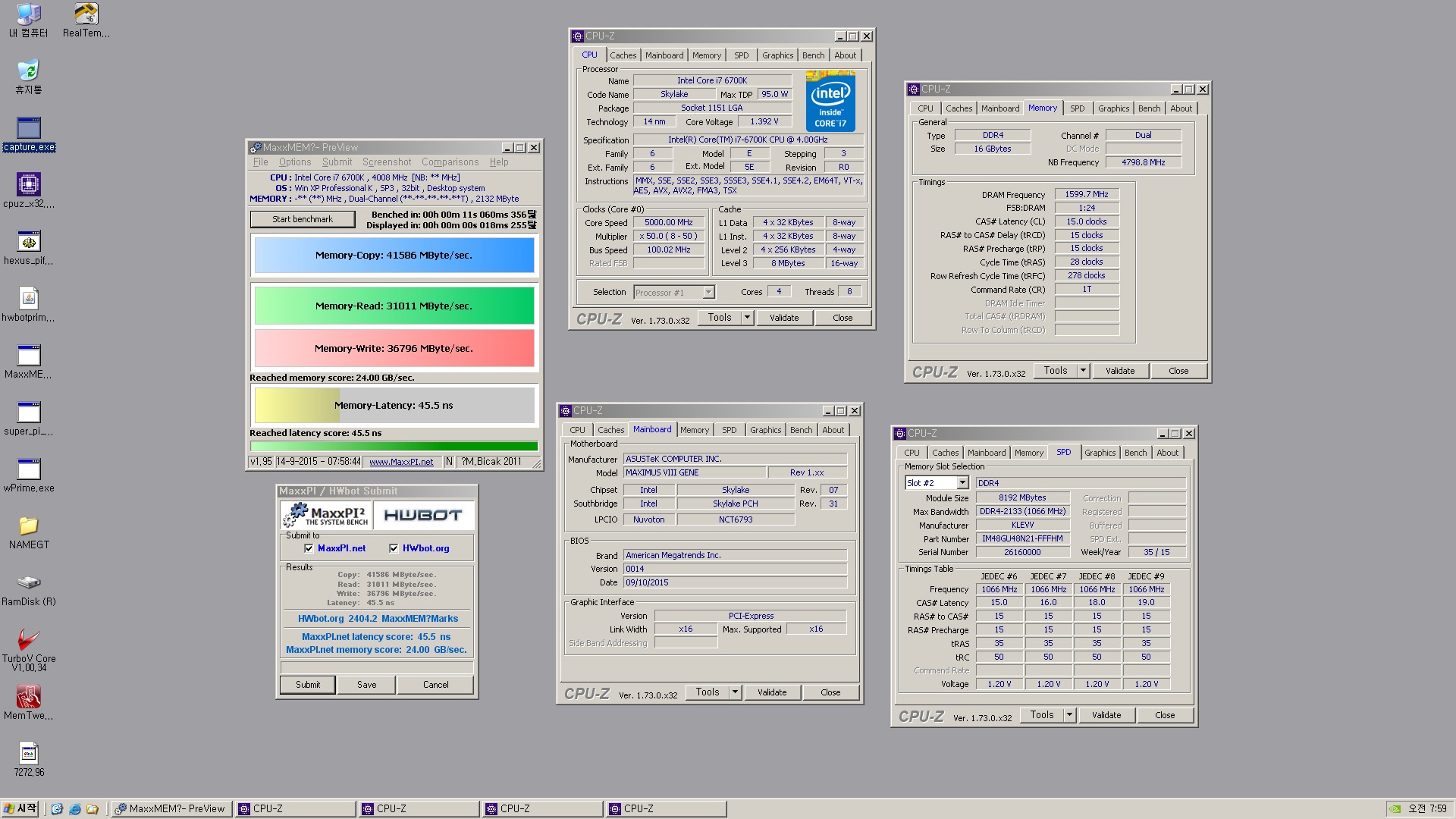Viewport: 1456px width, 819px height.
Task: Expand Tools dropdown arrow in CPU tab window
Action: point(747,318)
